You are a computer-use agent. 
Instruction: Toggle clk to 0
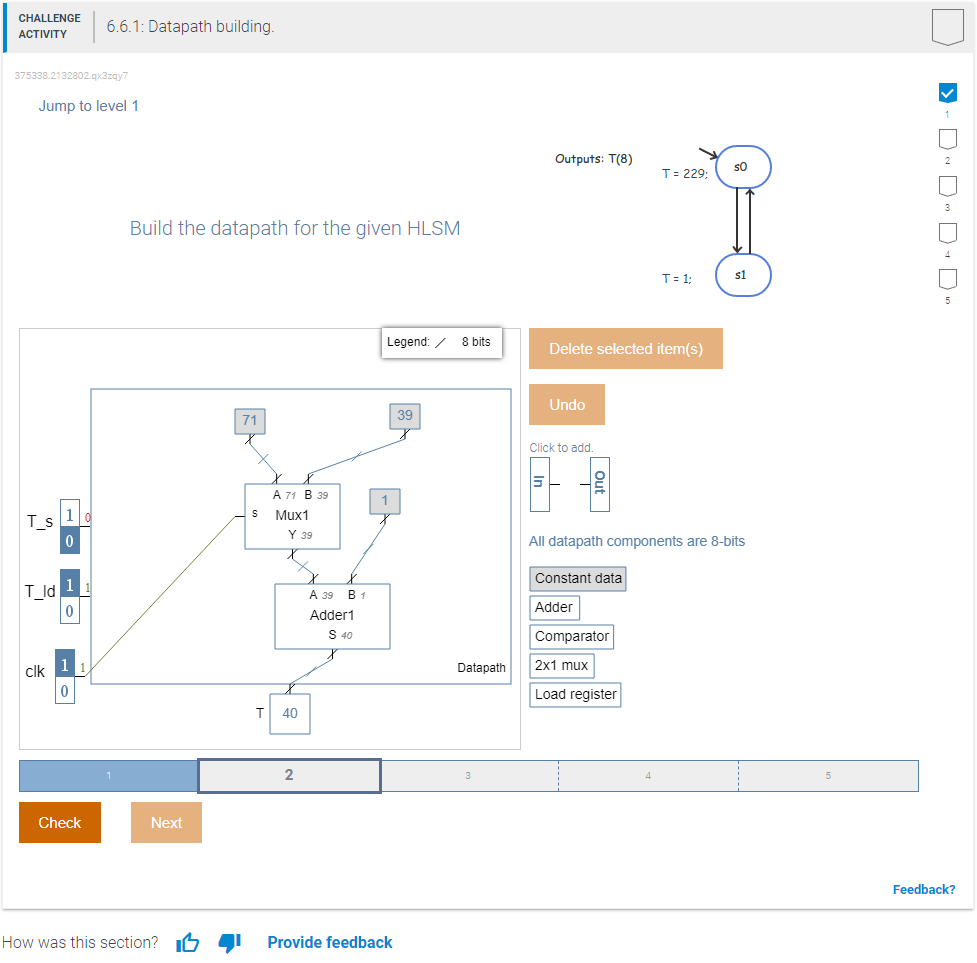click(x=64, y=690)
